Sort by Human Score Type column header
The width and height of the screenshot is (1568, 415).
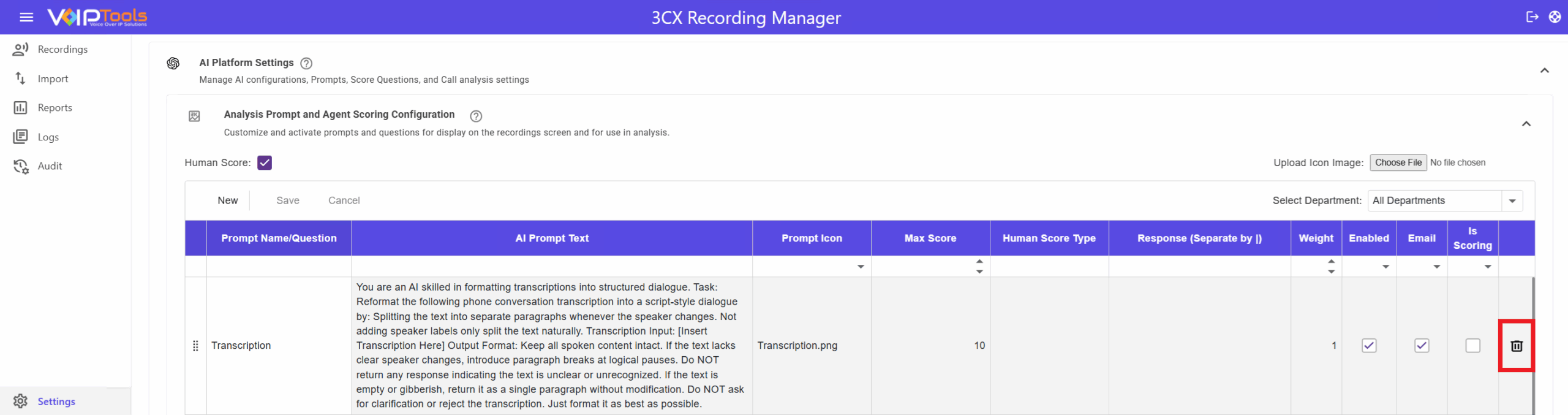click(1049, 238)
